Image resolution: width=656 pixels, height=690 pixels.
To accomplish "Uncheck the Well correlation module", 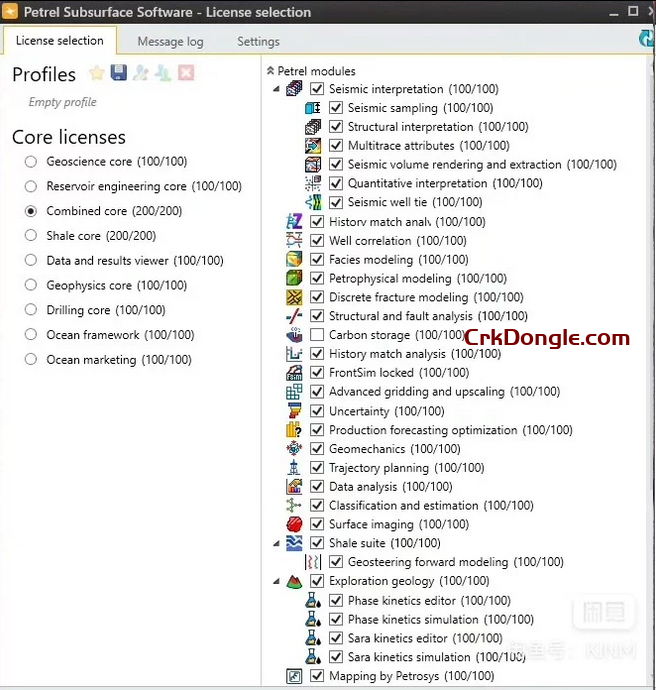I will point(317,241).
